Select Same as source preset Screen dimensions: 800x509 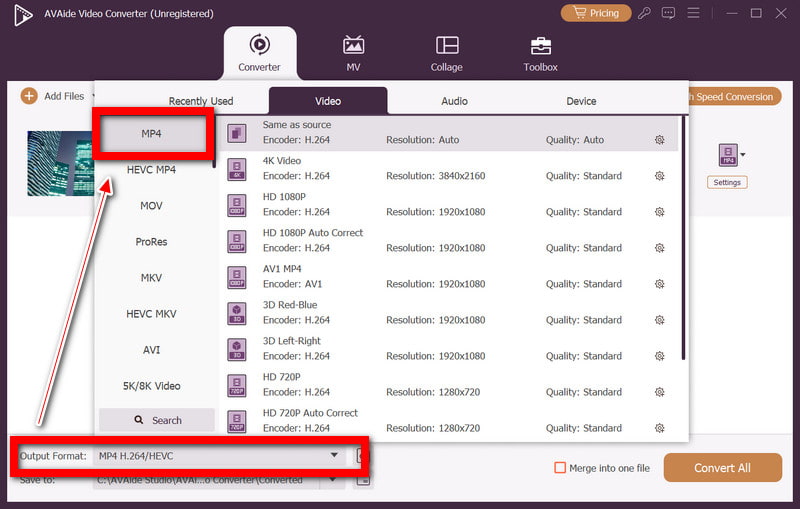point(449,133)
